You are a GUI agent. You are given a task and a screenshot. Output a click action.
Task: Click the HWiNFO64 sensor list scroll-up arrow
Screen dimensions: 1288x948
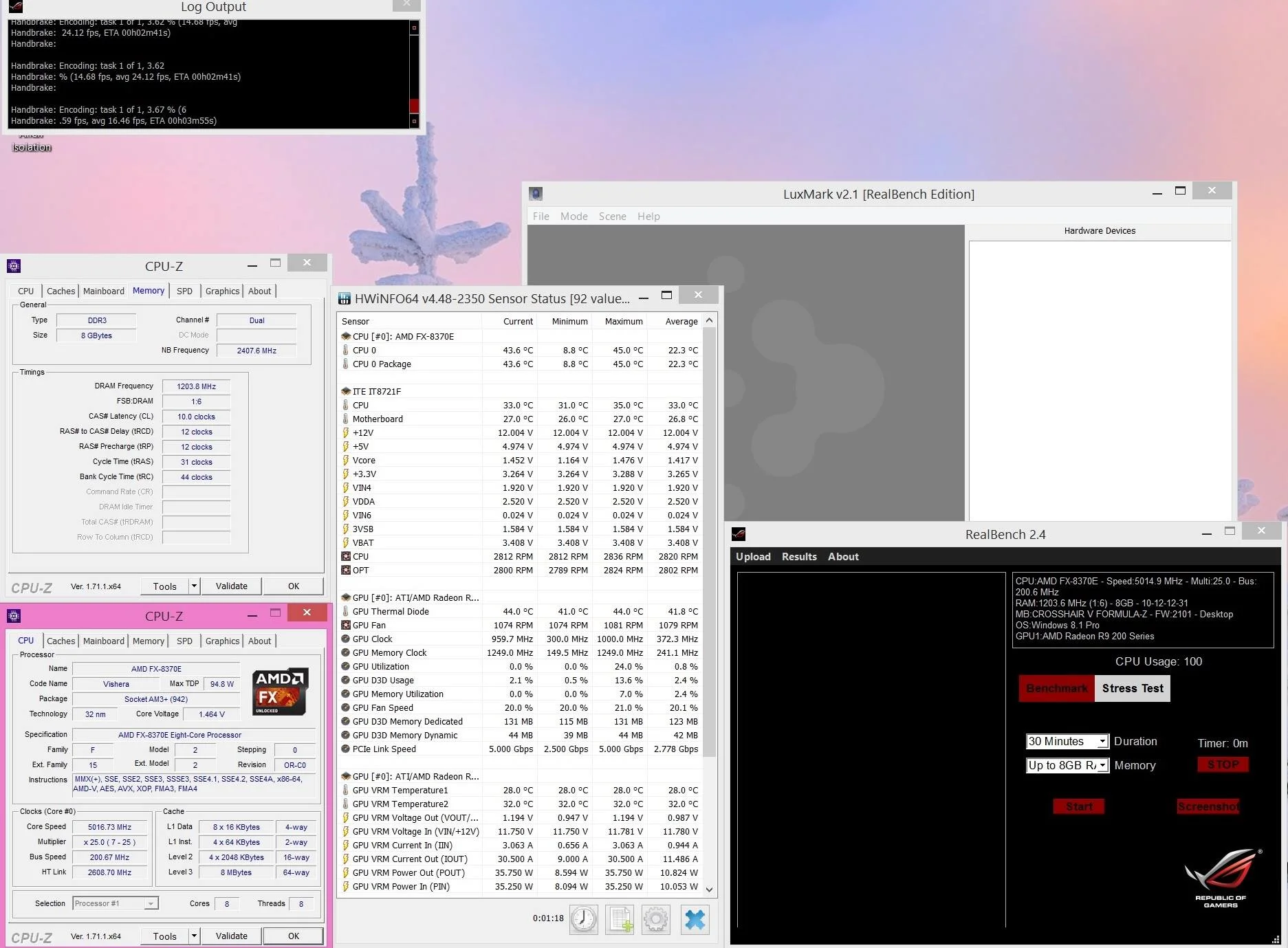tap(710, 320)
